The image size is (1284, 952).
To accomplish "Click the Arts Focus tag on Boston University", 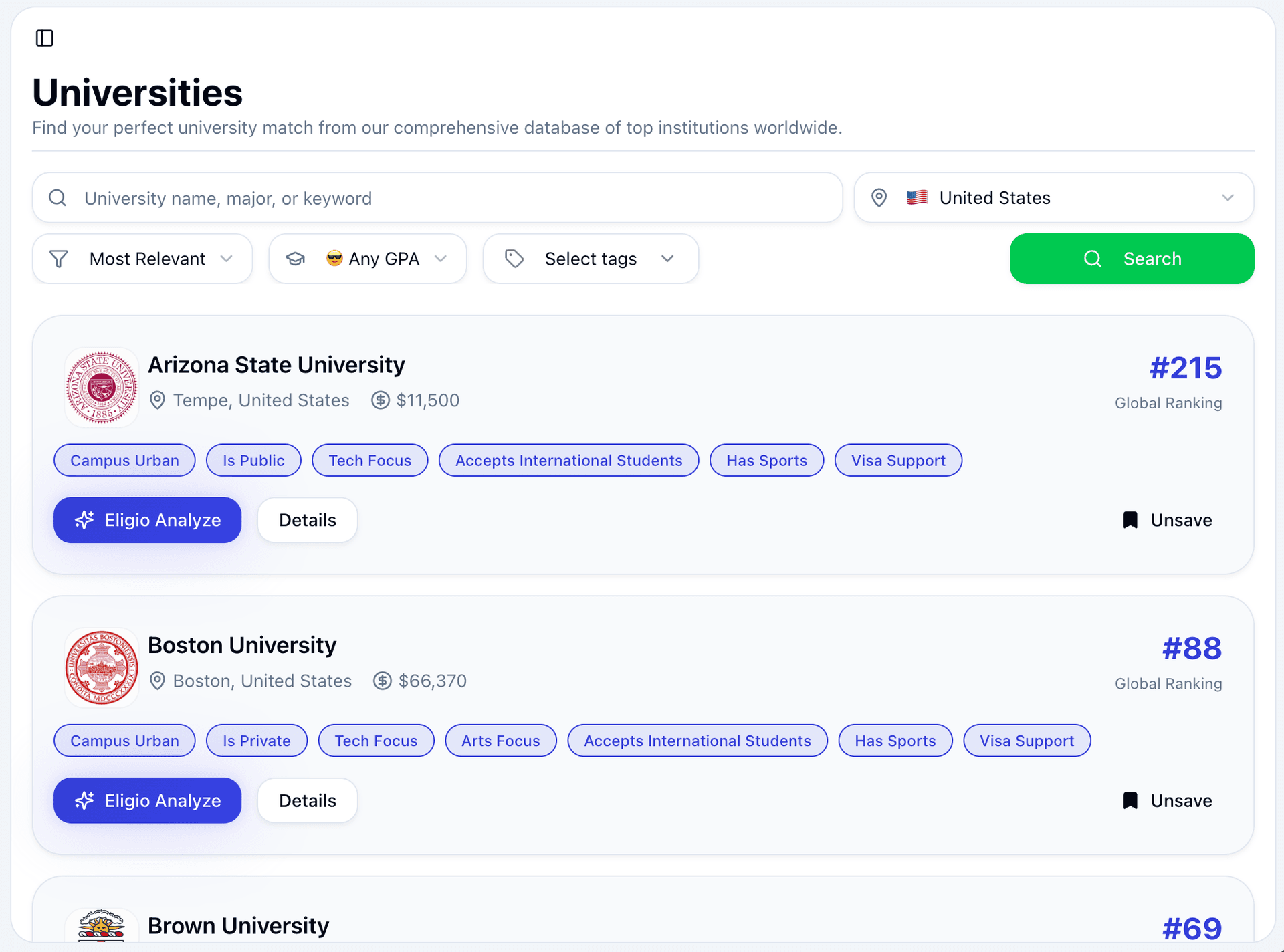I will [501, 741].
